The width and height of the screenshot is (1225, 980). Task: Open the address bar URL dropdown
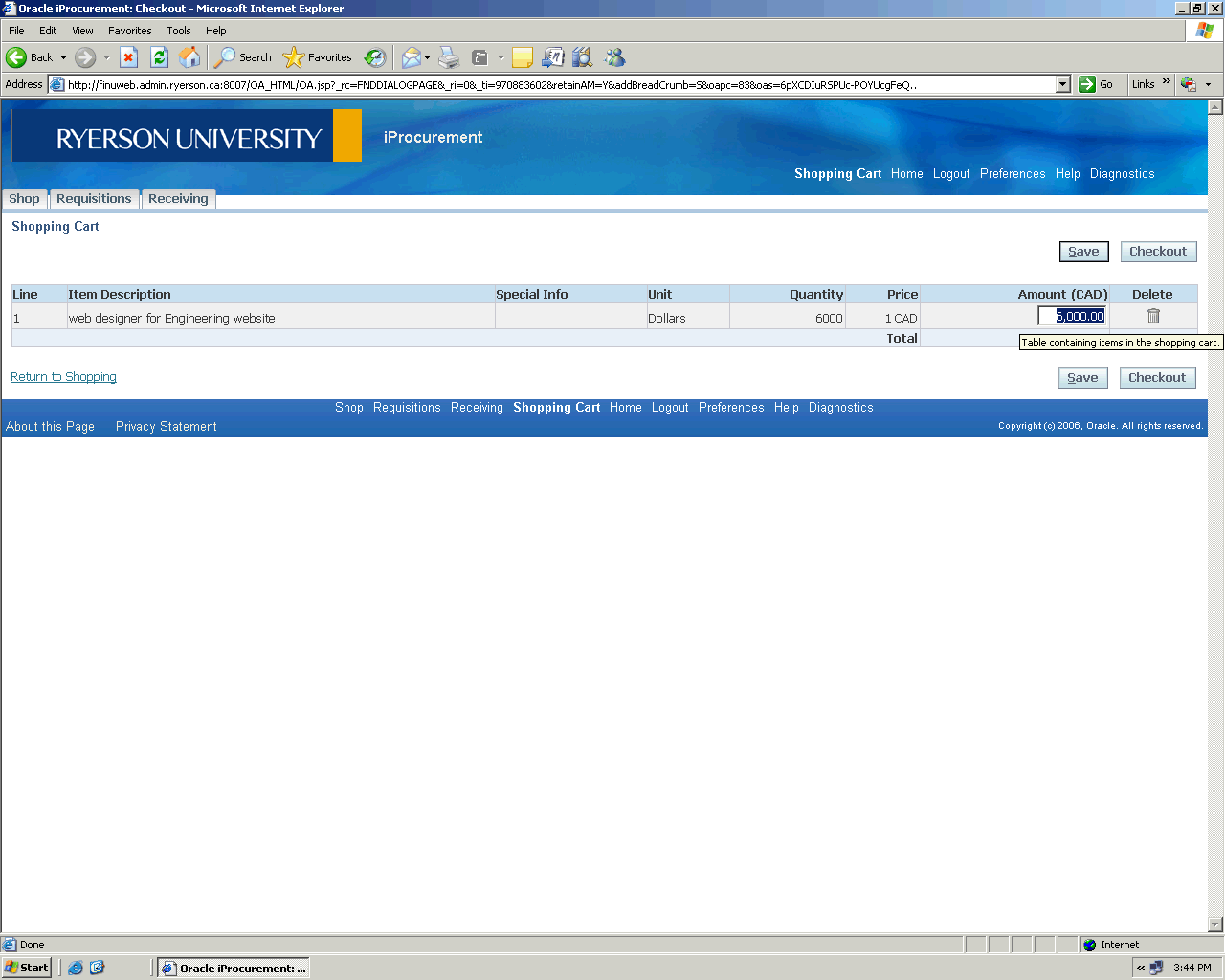click(x=1062, y=84)
